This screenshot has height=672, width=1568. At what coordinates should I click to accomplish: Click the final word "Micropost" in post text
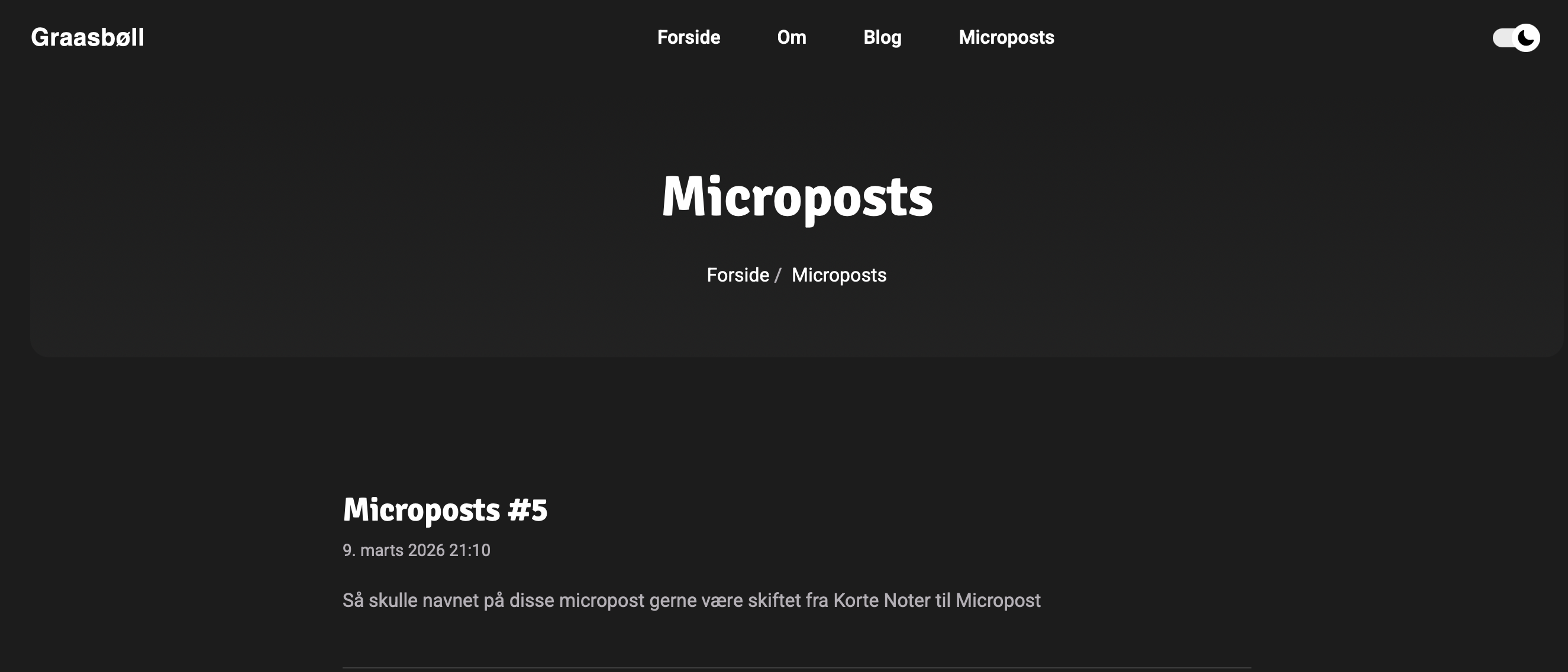(x=998, y=601)
